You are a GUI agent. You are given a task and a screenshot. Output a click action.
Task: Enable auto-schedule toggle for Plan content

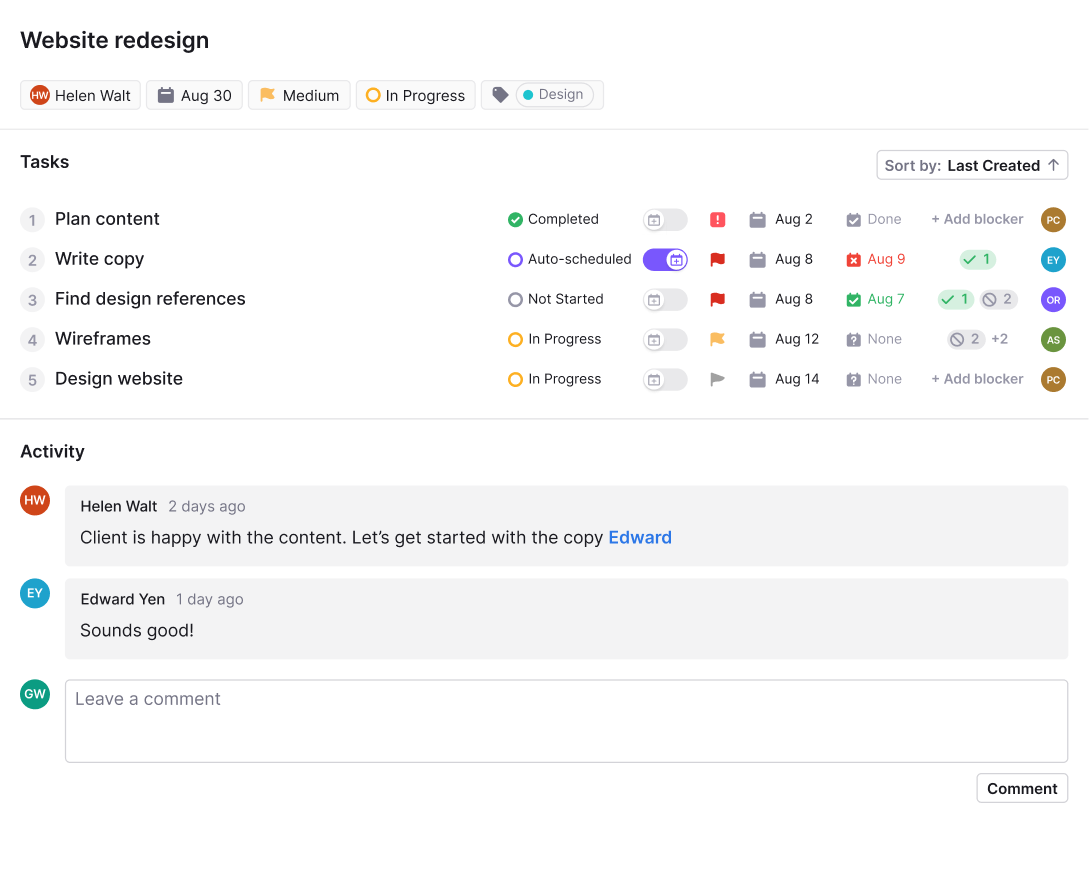[x=665, y=220]
